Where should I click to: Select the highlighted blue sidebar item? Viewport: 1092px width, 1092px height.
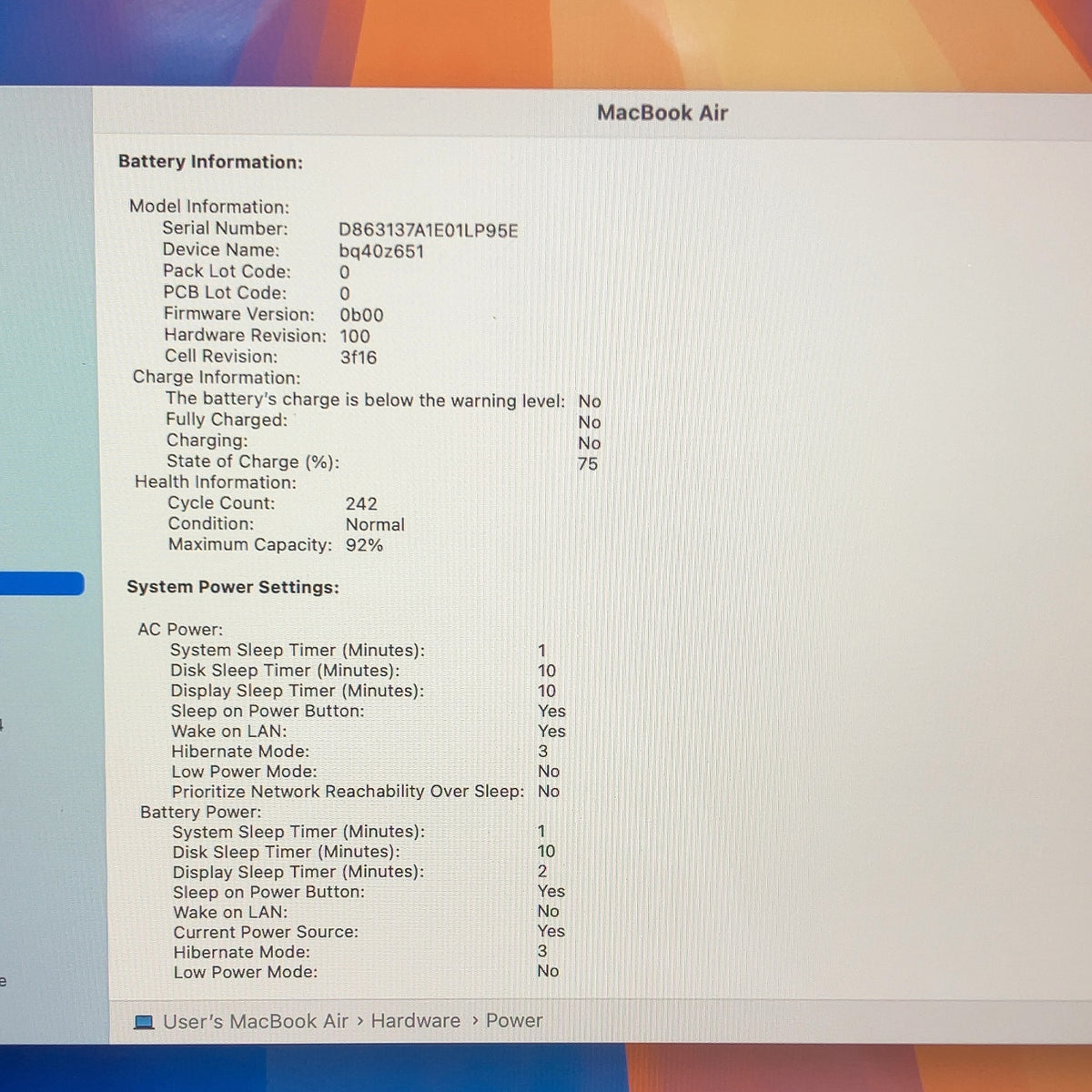click(42, 583)
